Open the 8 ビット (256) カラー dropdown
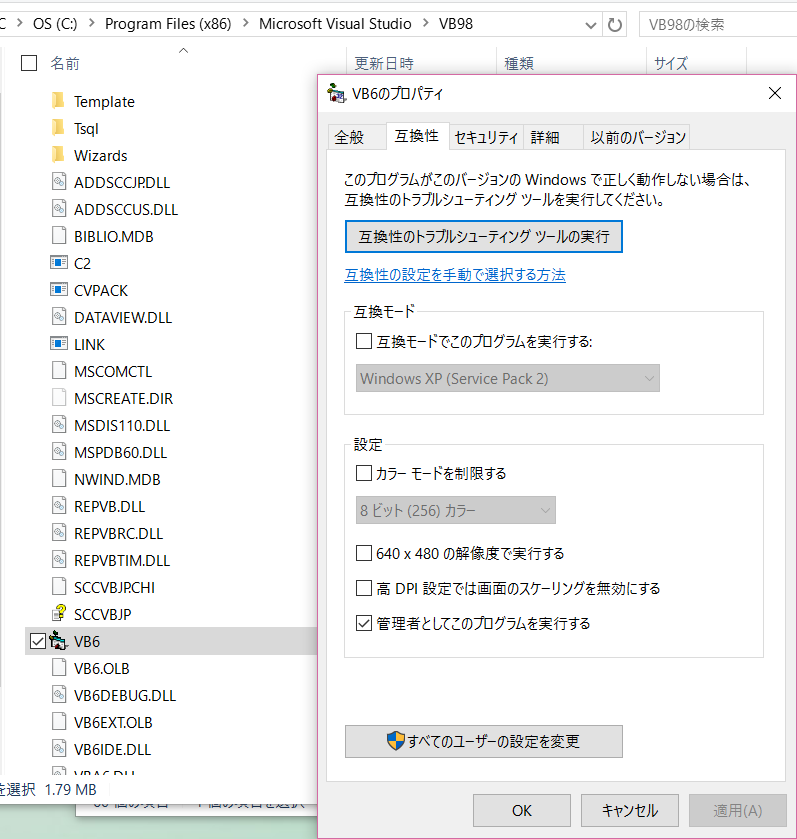The image size is (797, 839). click(x=456, y=510)
